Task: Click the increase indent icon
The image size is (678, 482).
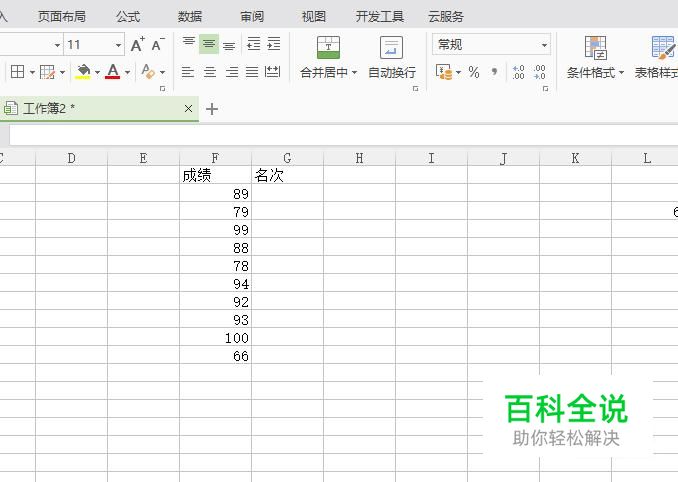Action: coord(274,44)
